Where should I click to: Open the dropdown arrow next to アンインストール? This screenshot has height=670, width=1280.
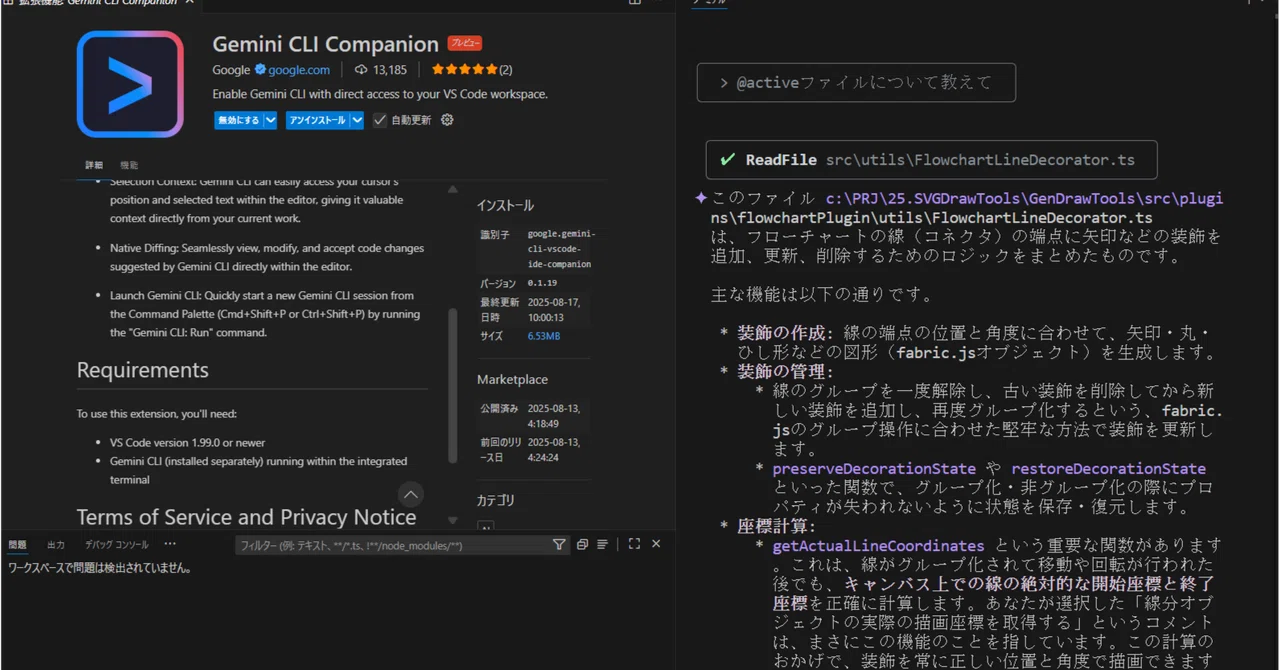pyautogui.click(x=357, y=120)
